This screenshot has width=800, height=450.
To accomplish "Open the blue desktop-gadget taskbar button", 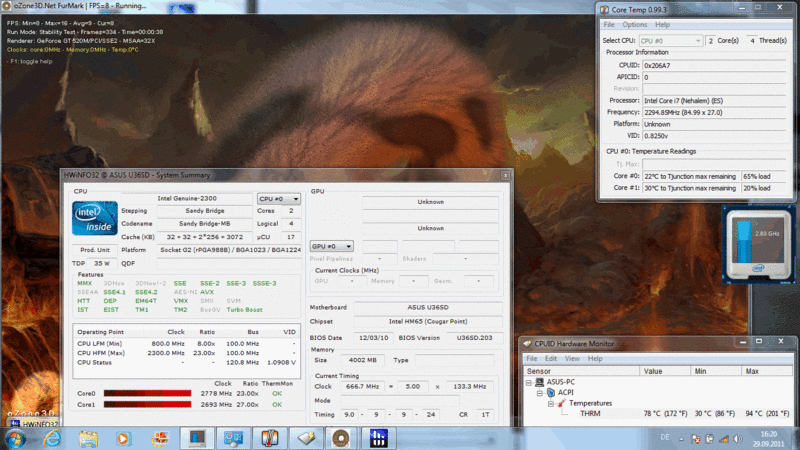I will pyautogui.click(x=233, y=438).
